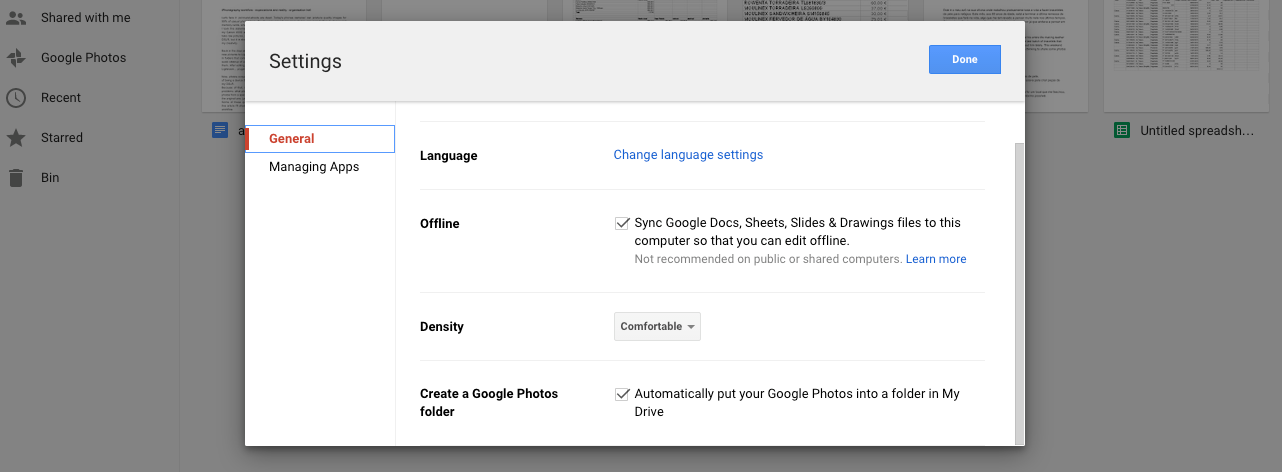Open Change language settings link

pos(688,155)
